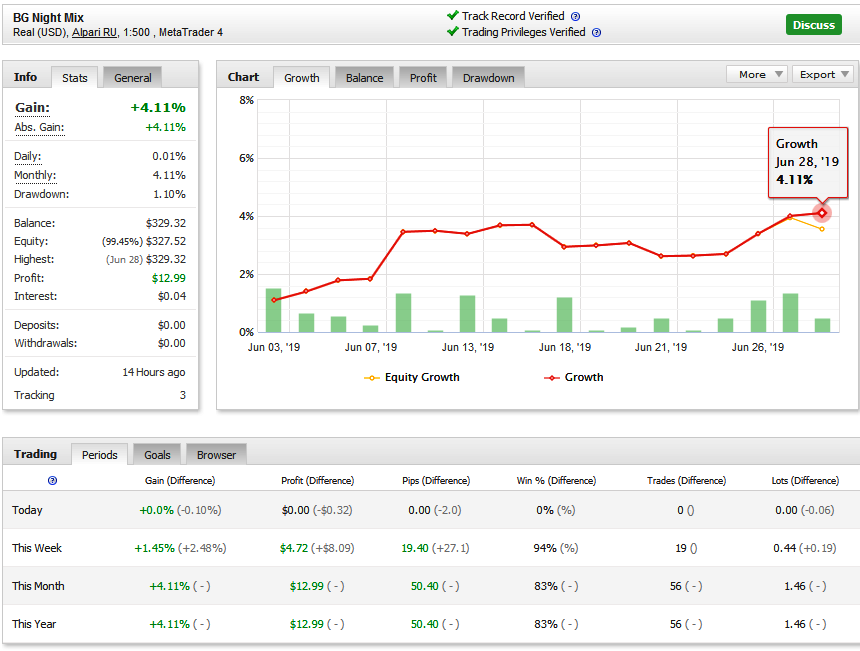The height and width of the screenshot is (651, 860).
Task: Click the Equity value $327.52
Action: tap(166, 241)
